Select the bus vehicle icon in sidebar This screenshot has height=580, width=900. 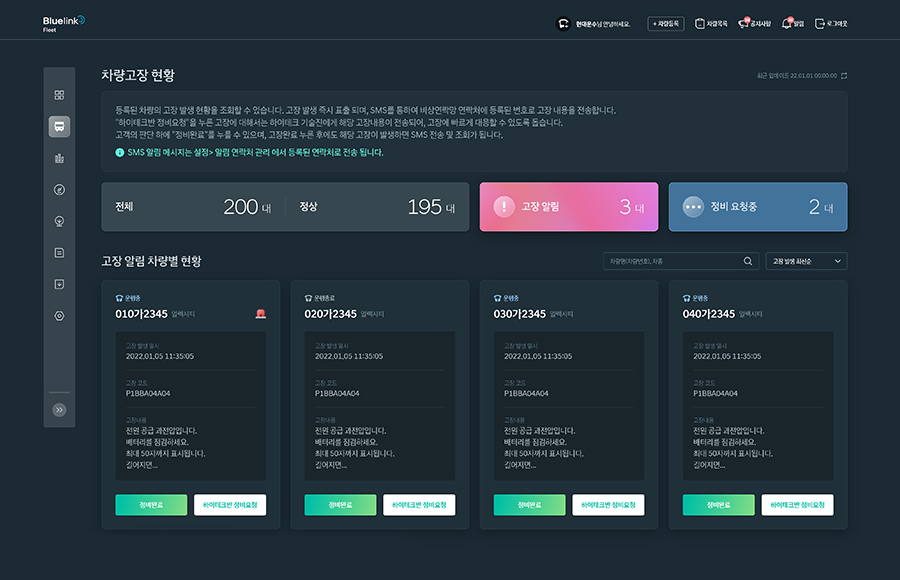(x=59, y=127)
